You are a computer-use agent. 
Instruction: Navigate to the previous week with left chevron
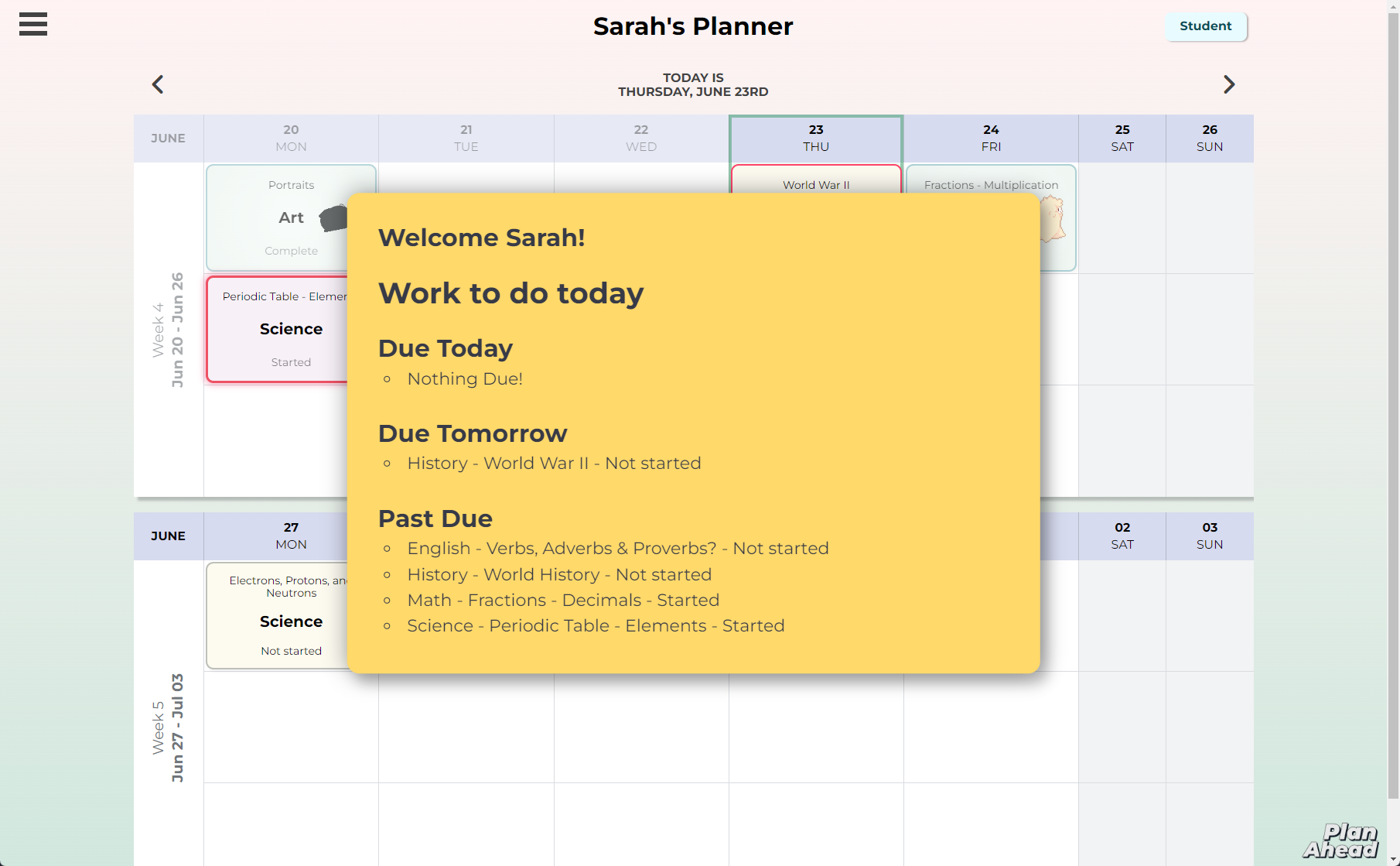[157, 84]
